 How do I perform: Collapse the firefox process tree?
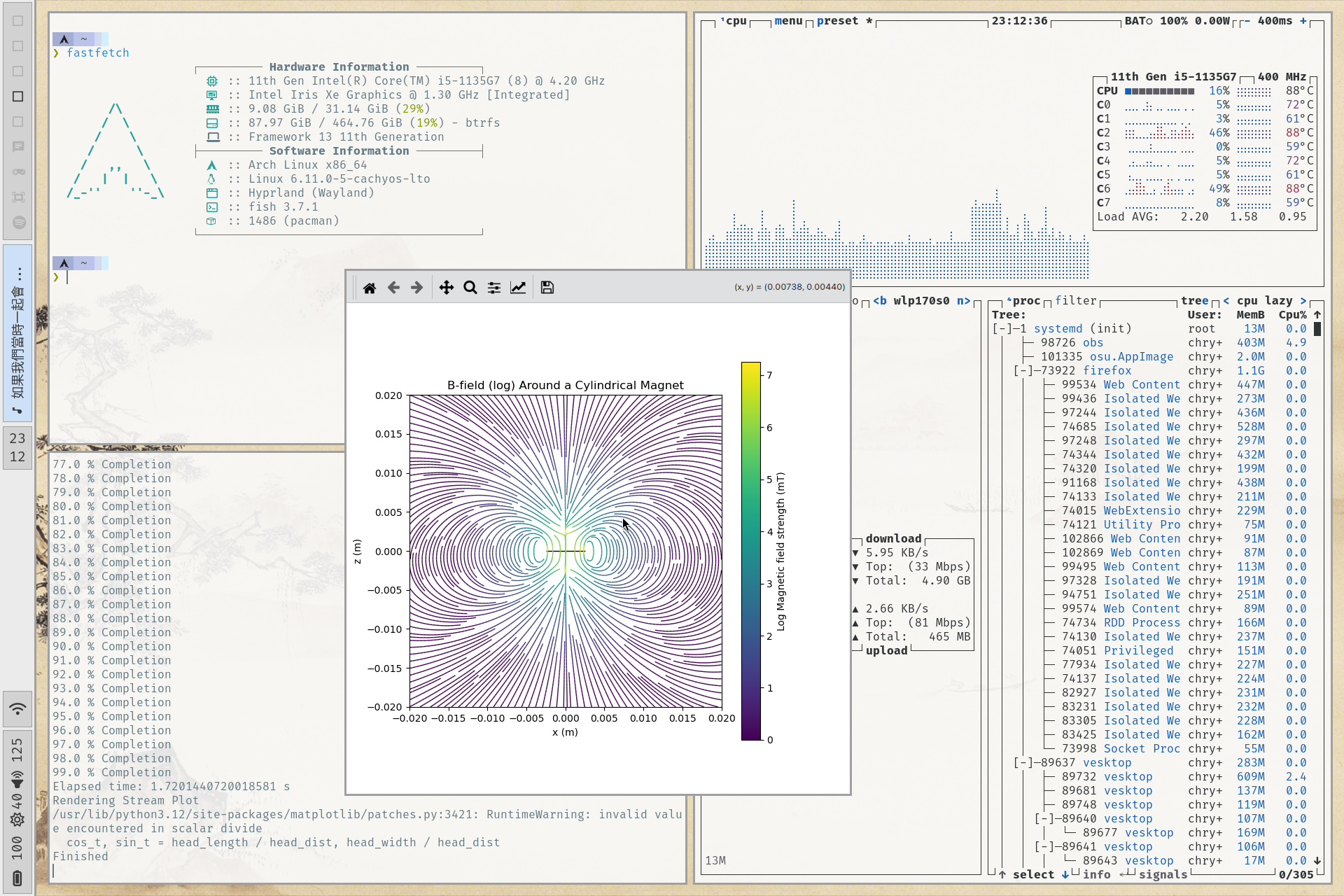point(1022,371)
